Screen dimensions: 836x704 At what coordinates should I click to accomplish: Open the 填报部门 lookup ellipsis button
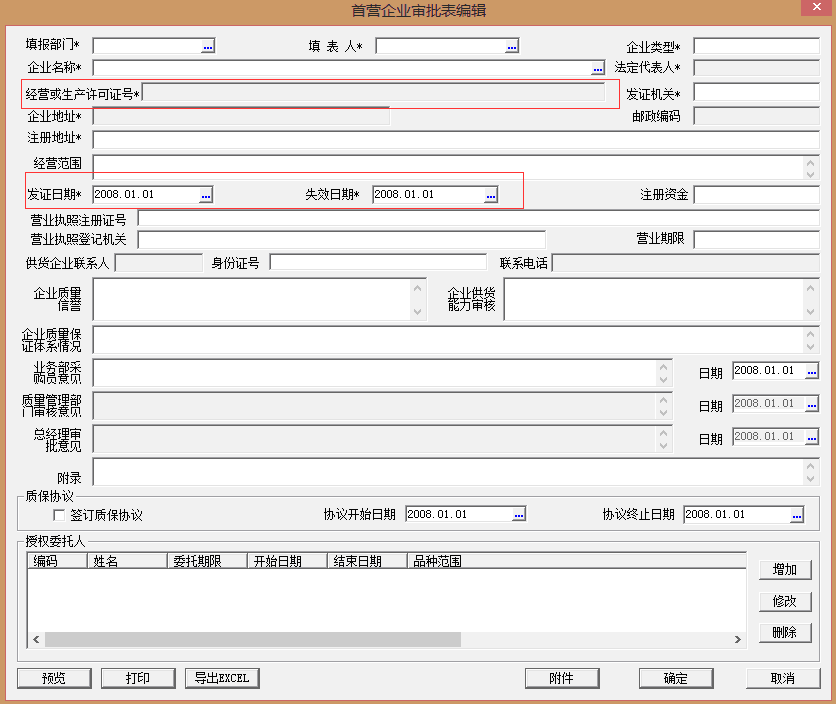point(207,46)
